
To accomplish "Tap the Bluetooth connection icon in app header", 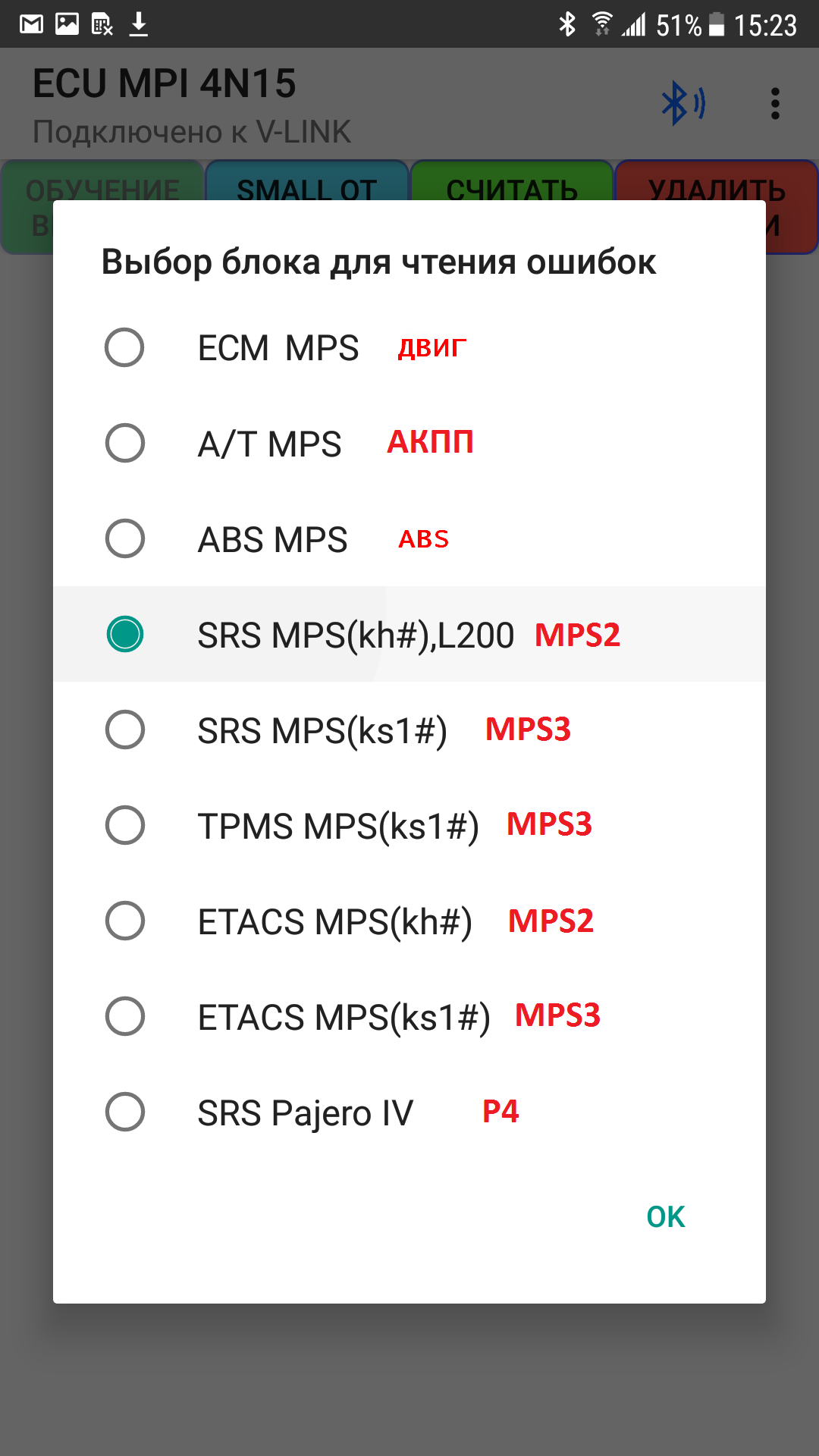I will tap(683, 104).
